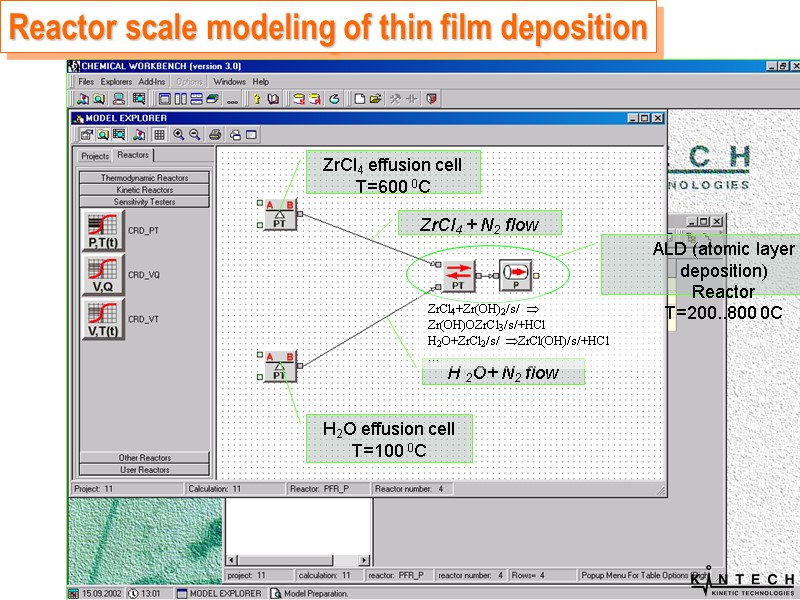Click the circular refresh icon
800x600 pixels.
334,99
